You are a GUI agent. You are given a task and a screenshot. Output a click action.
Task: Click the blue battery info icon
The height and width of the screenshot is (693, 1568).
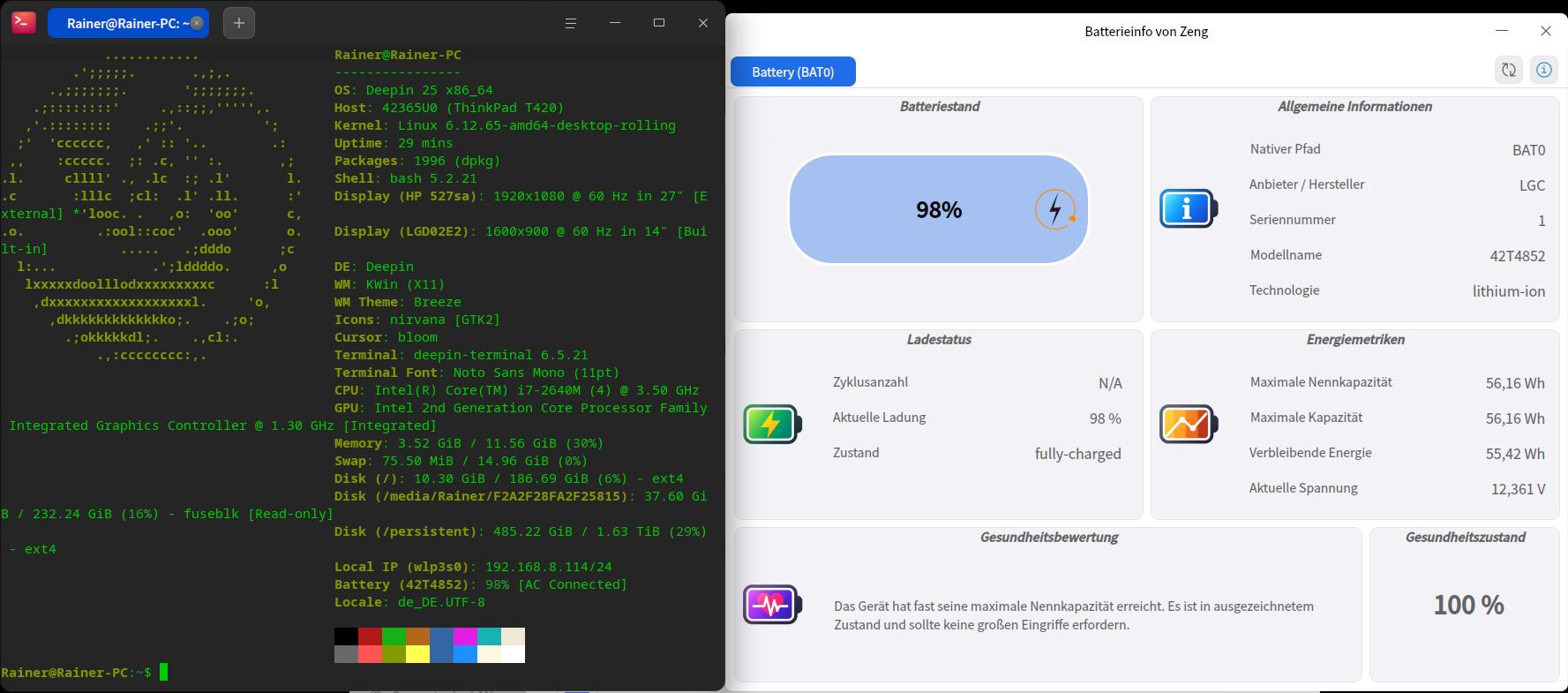coord(1188,208)
